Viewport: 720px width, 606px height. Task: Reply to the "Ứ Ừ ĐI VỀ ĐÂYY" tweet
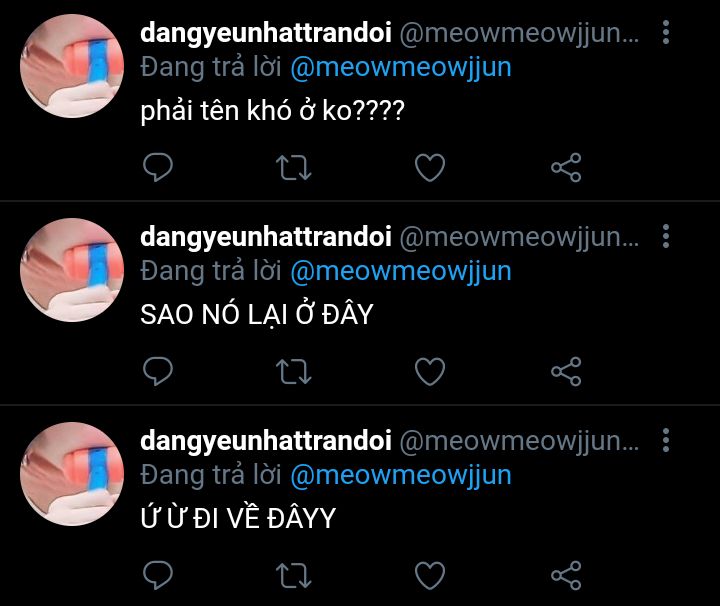click(158, 575)
